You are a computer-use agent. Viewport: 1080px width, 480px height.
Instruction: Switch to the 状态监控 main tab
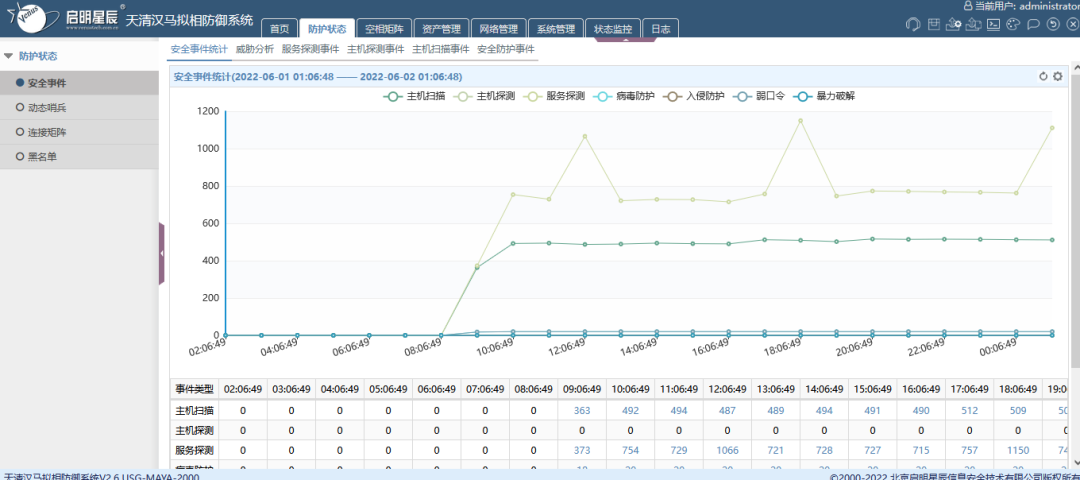pyautogui.click(x=612, y=29)
